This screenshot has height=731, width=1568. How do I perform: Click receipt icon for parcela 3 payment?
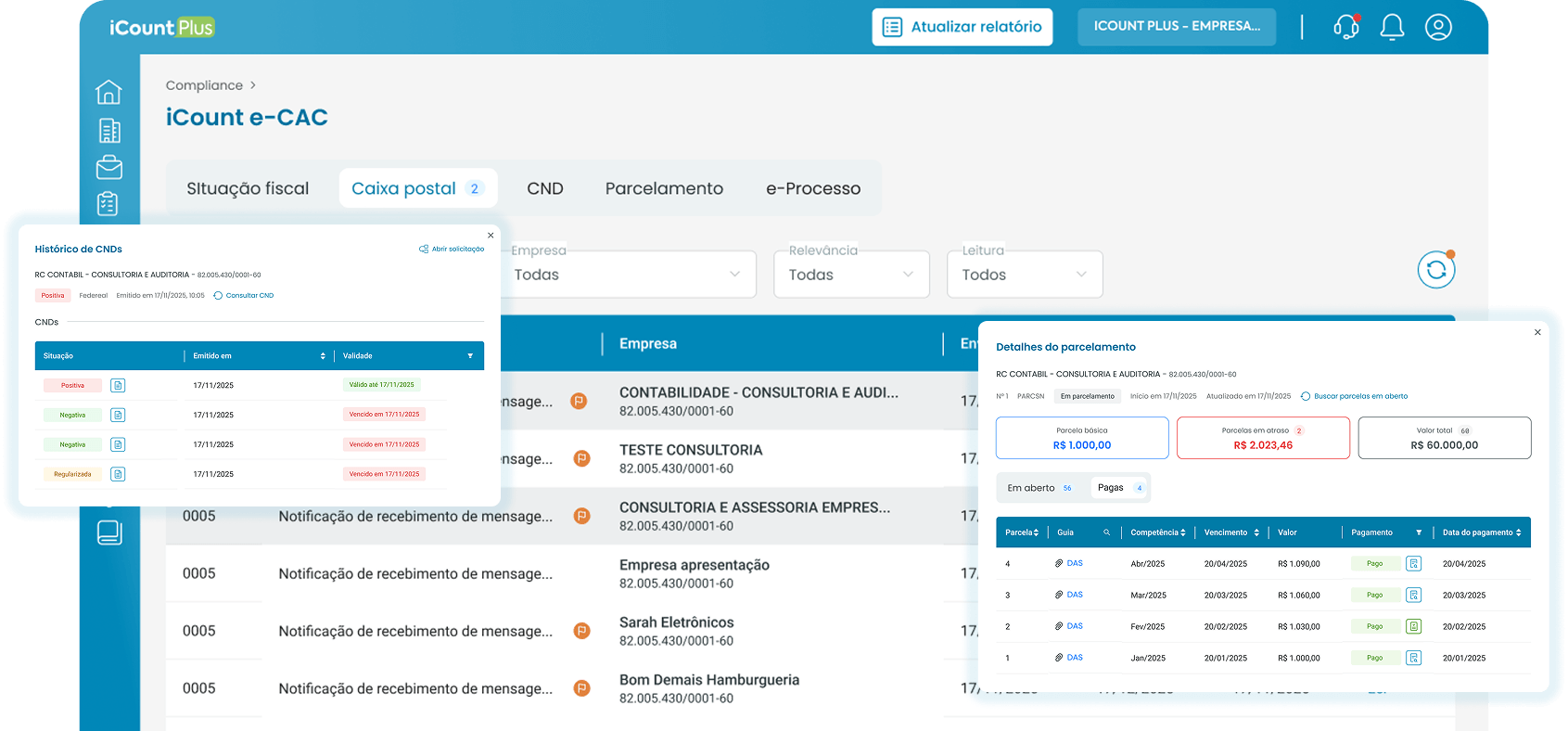[x=1413, y=595]
